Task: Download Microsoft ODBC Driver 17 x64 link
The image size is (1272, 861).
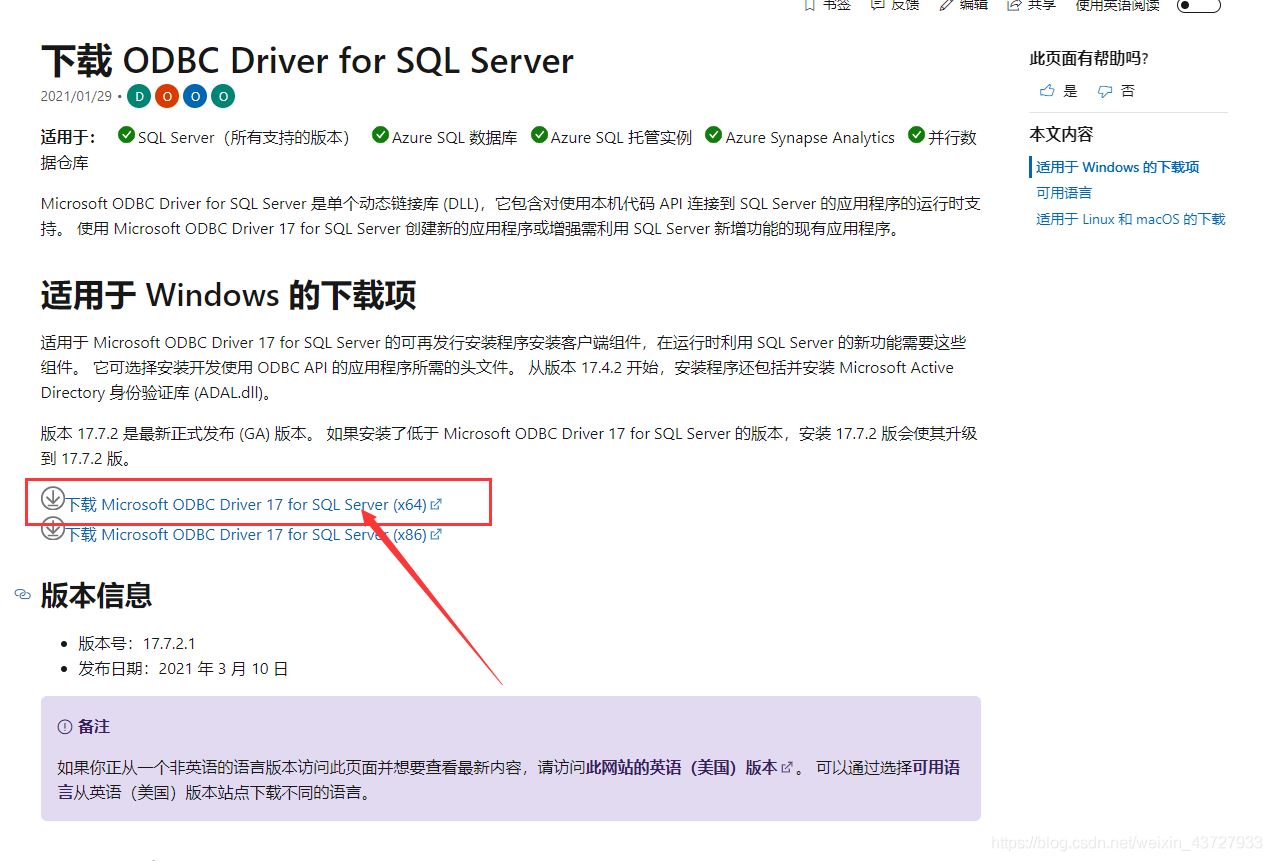Action: [240, 504]
